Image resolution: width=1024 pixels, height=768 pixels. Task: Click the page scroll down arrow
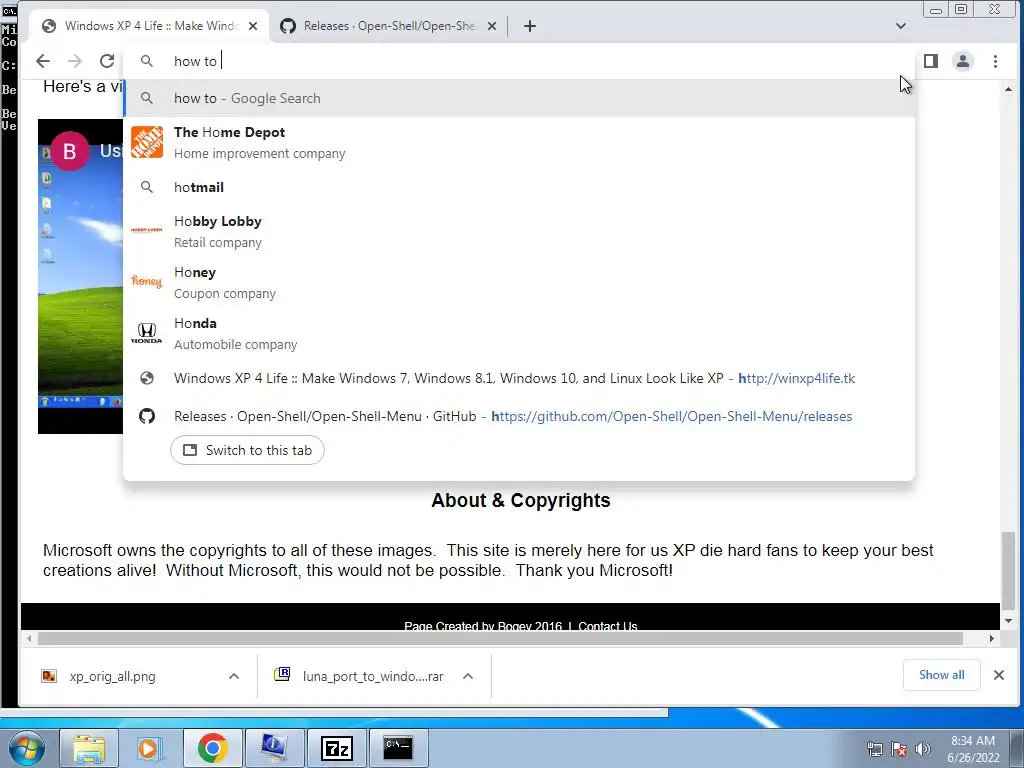(x=1009, y=621)
